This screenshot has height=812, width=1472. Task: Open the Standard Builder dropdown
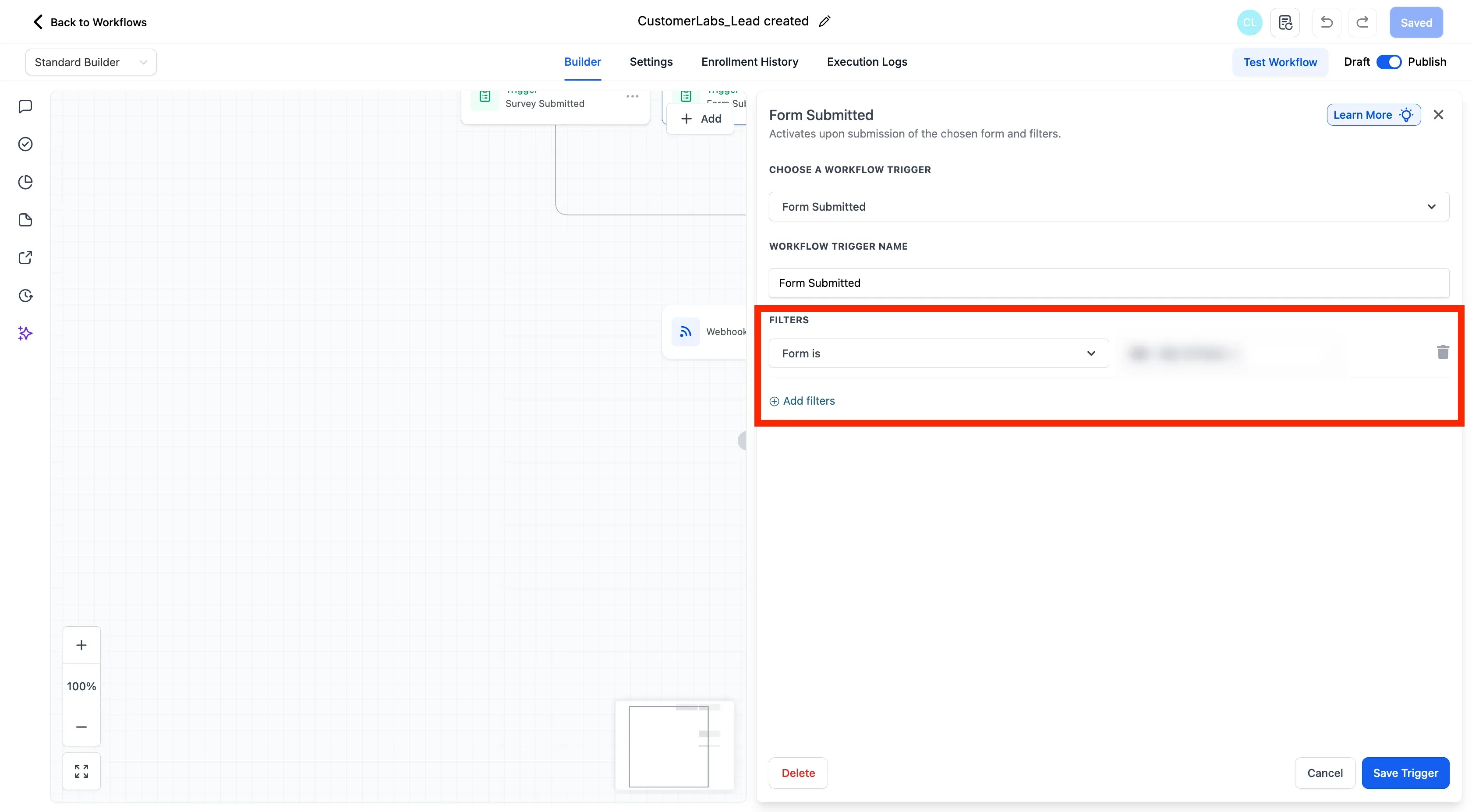click(91, 62)
